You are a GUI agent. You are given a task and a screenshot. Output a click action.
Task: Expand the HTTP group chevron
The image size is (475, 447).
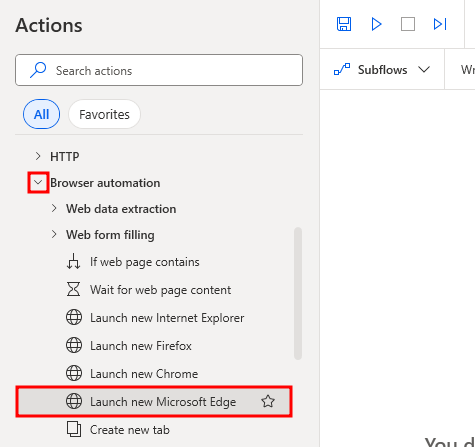(38, 156)
